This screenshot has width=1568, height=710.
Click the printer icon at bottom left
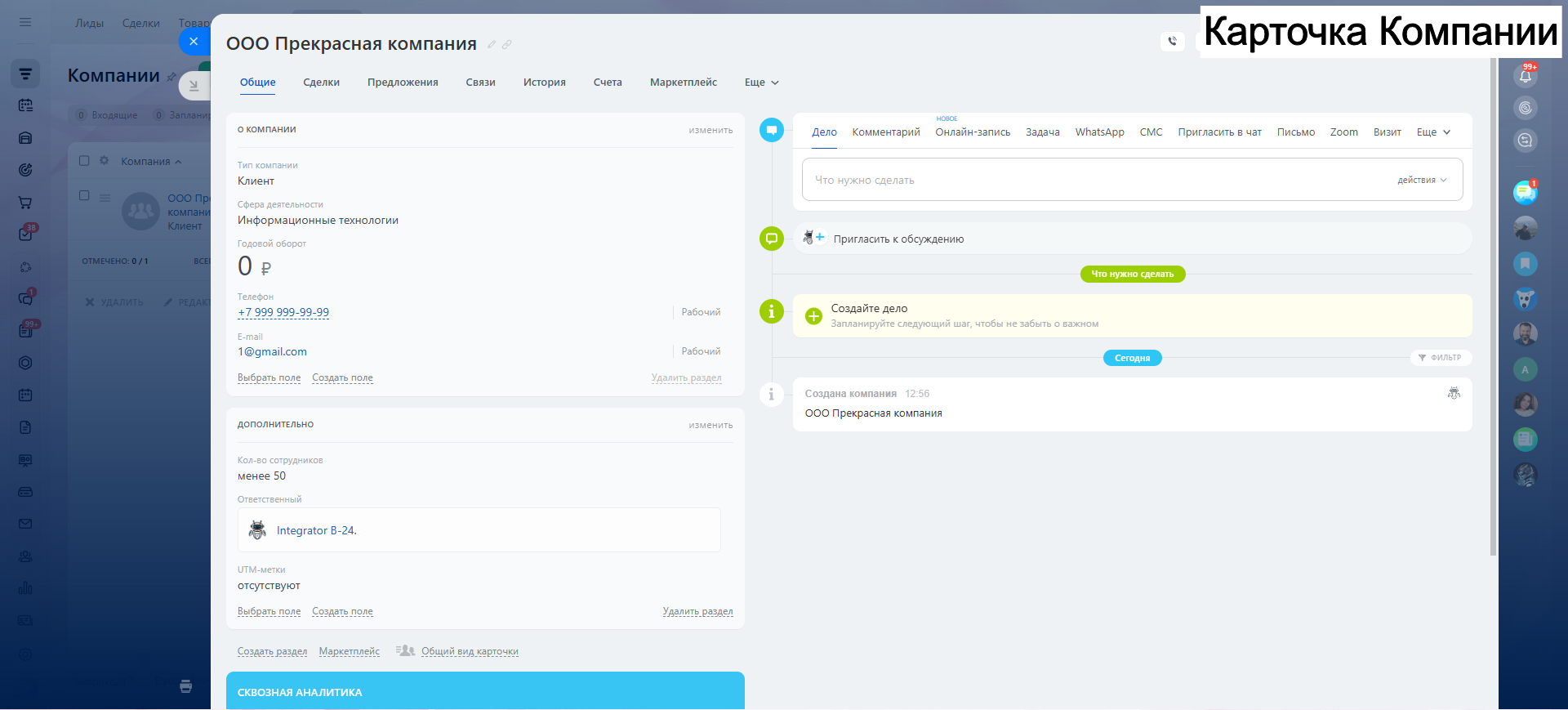186,686
